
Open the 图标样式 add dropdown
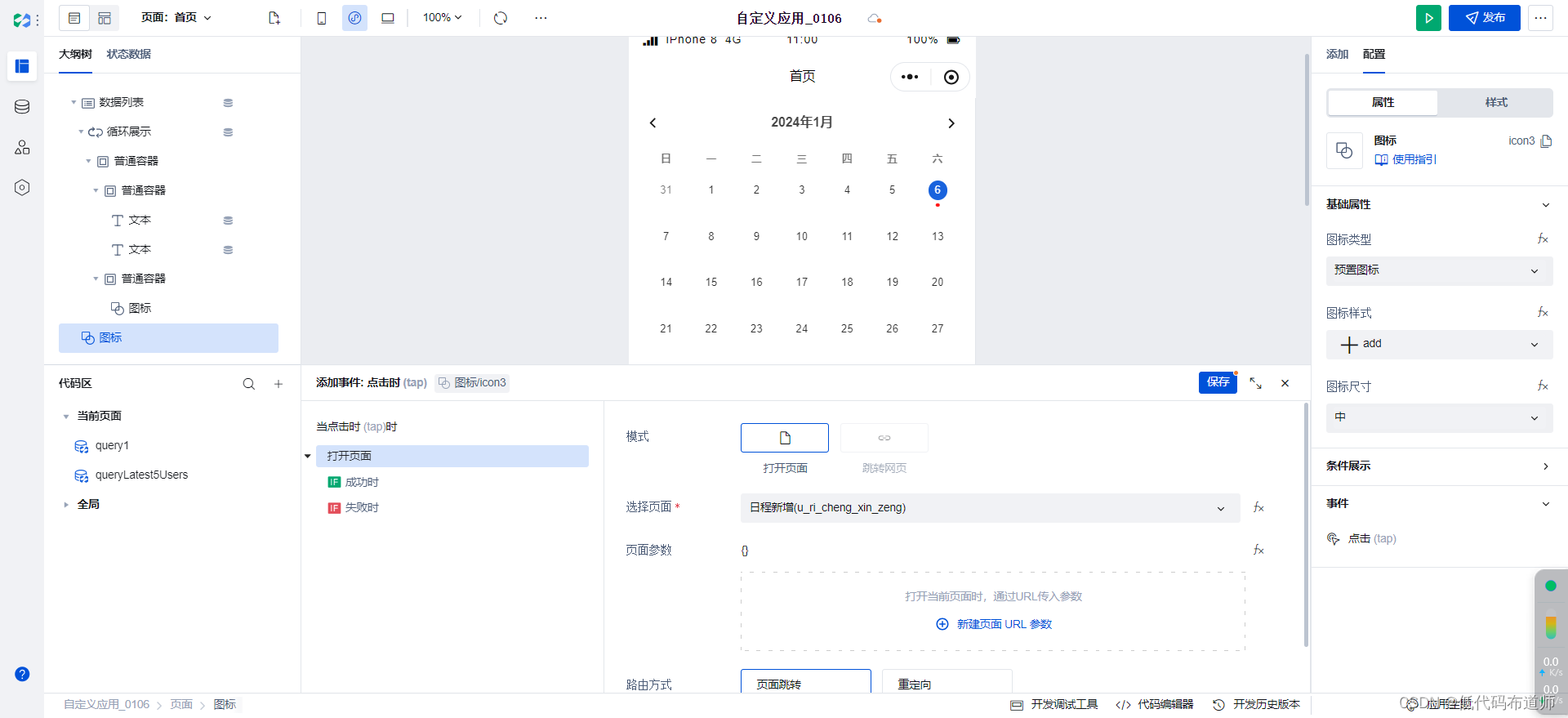[x=1439, y=345]
